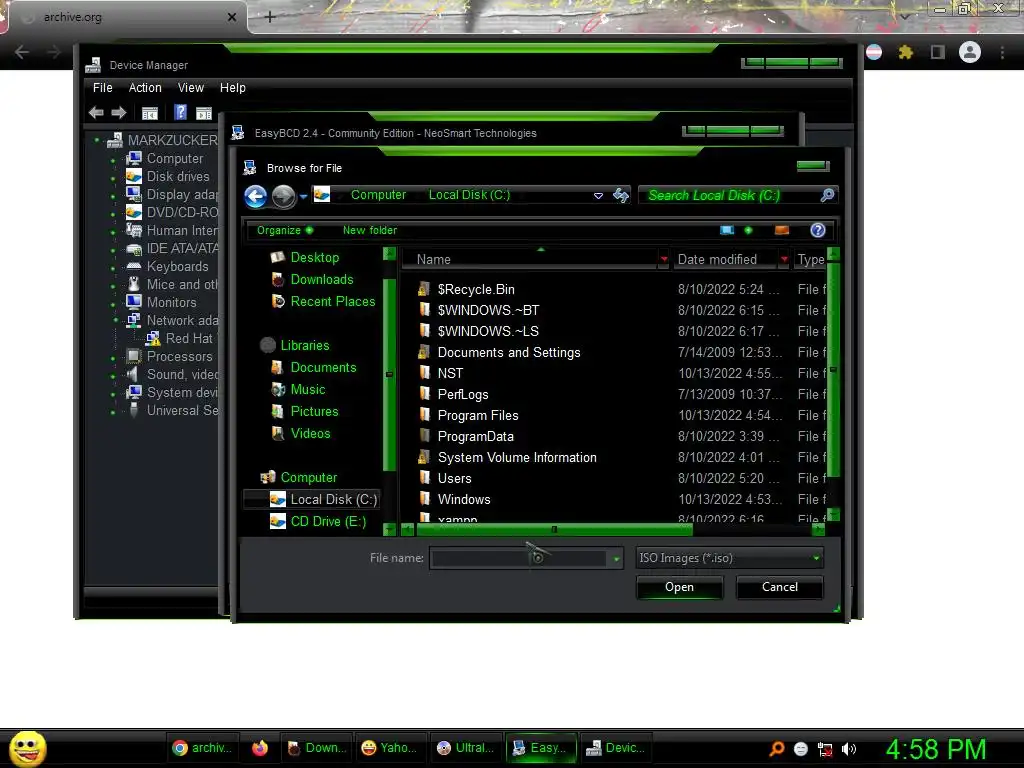Image resolution: width=1024 pixels, height=768 pixels.
Task: Click Device Manager help toolbar icon
Action: click(181, 112)
